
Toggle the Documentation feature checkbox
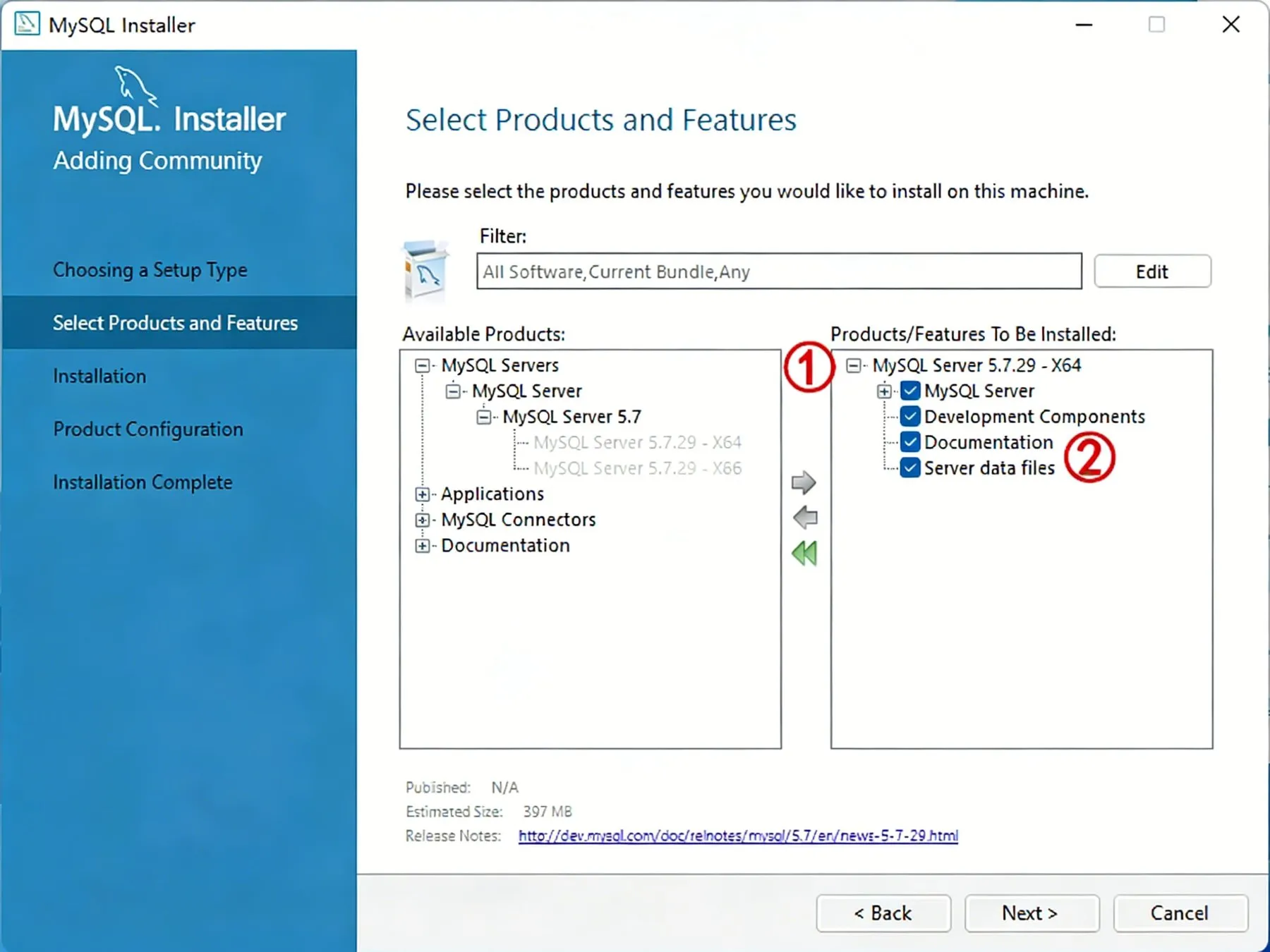(910, 442)
